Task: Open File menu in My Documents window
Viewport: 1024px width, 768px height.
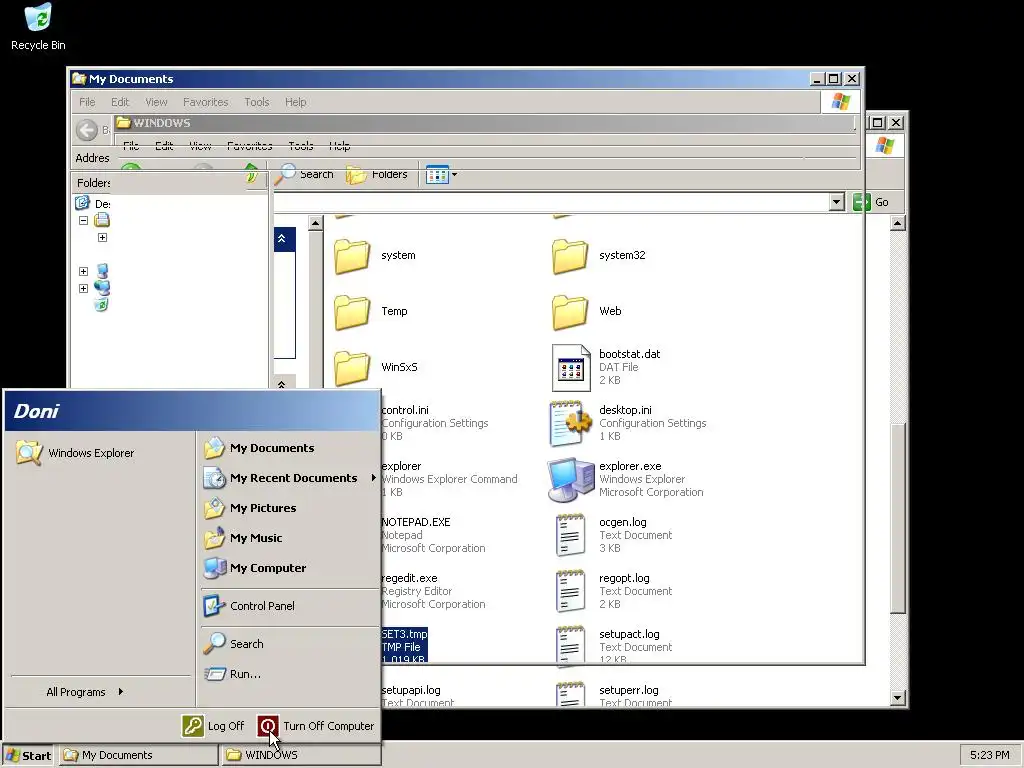Action: [x=87, y=102]
